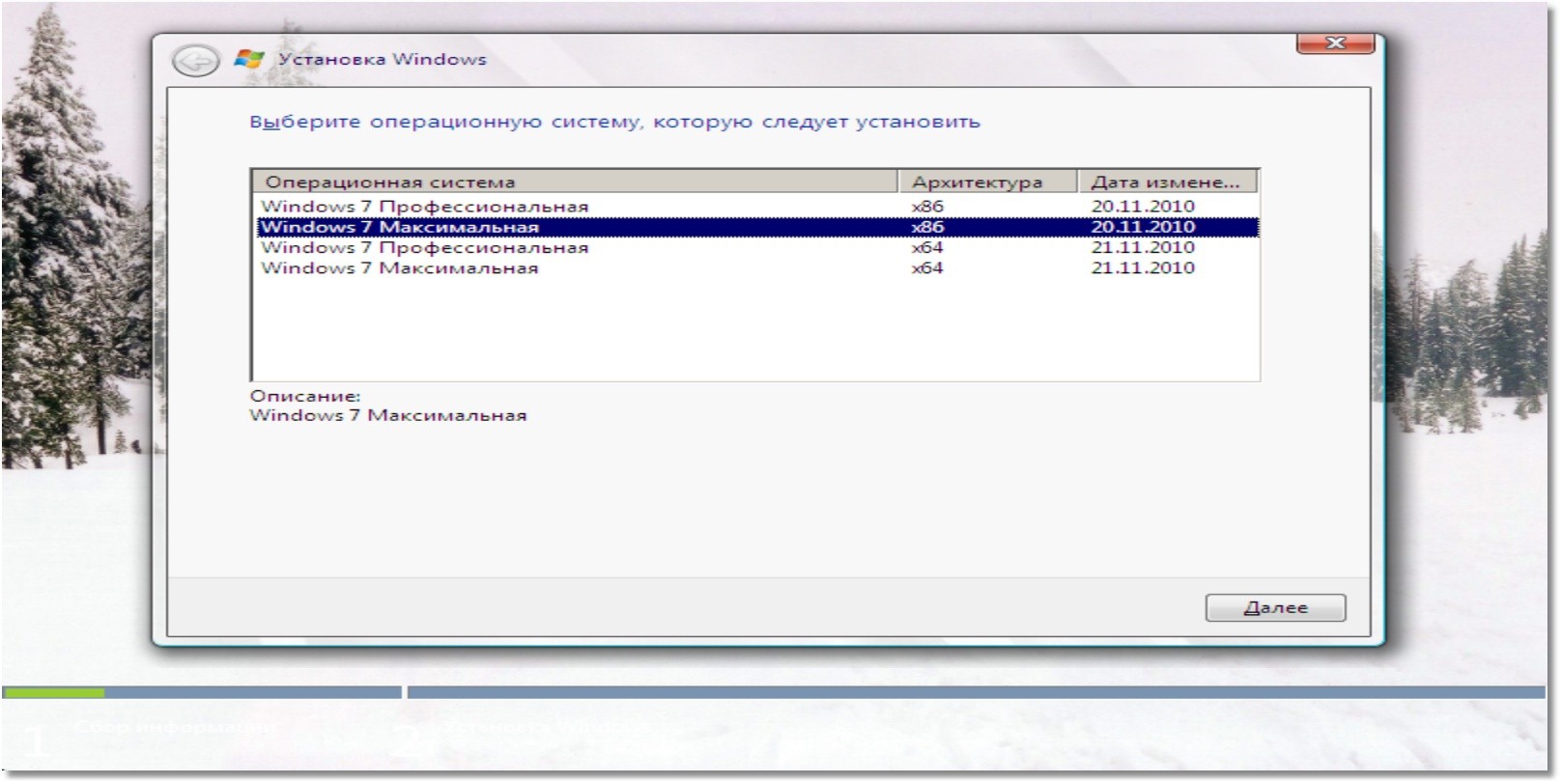Select Windows 7 Профессиональная x64 row
Viewport: 1561px width, 784px height.
click(756, 247)
